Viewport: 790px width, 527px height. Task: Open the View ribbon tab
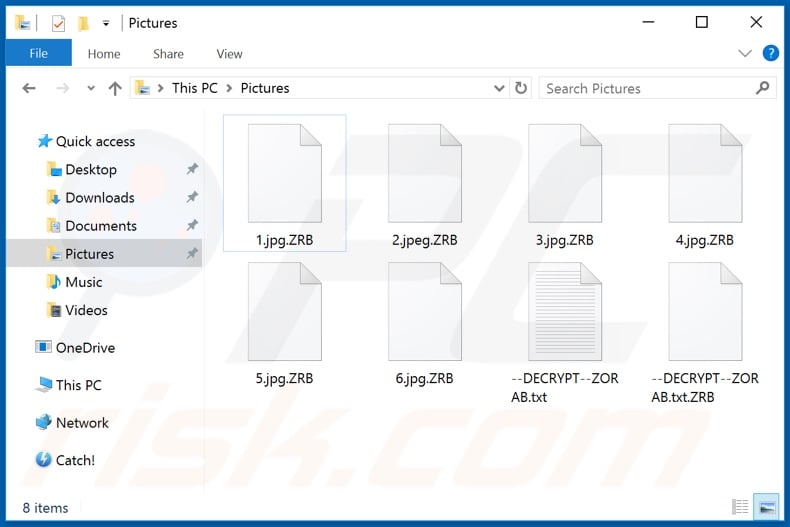click(x=229, y=54)
